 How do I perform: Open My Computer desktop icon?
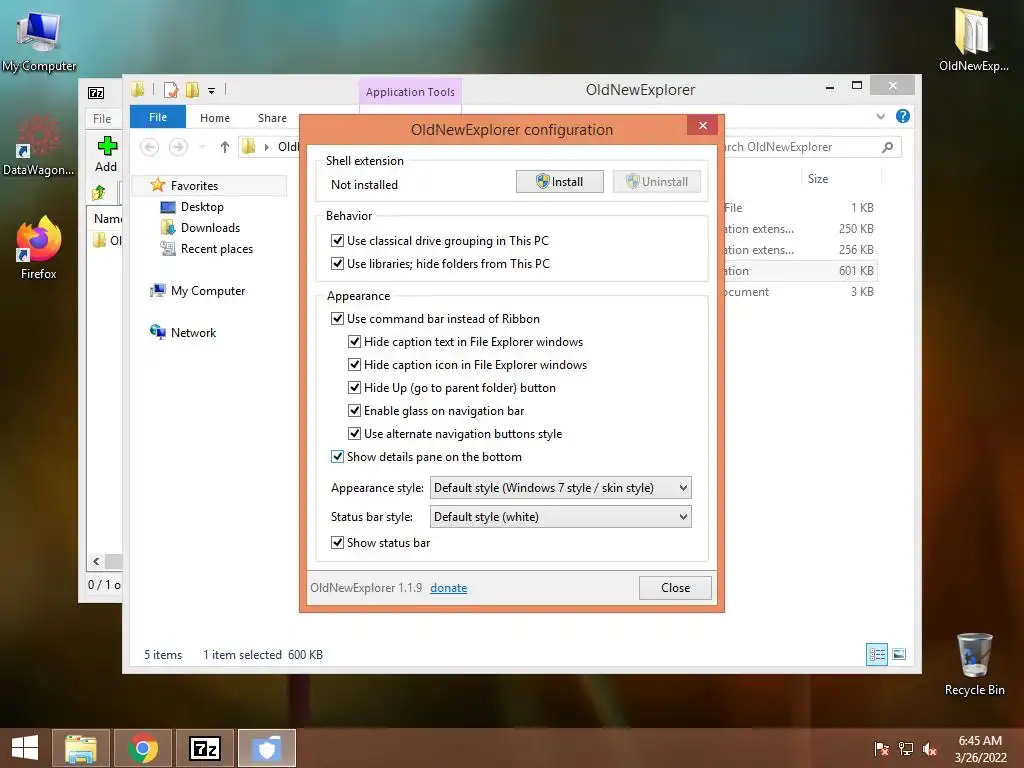pyautogui.click(x=39, y=39)
